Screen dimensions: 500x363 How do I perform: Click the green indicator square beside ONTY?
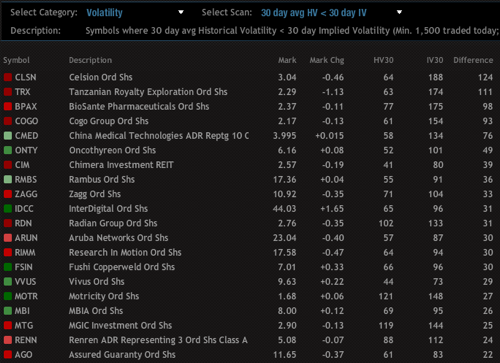point(8,150)
